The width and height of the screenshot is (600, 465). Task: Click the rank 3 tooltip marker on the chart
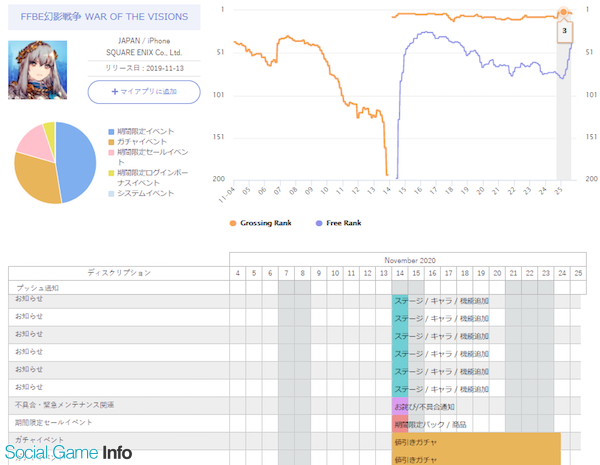pos(564,31)
